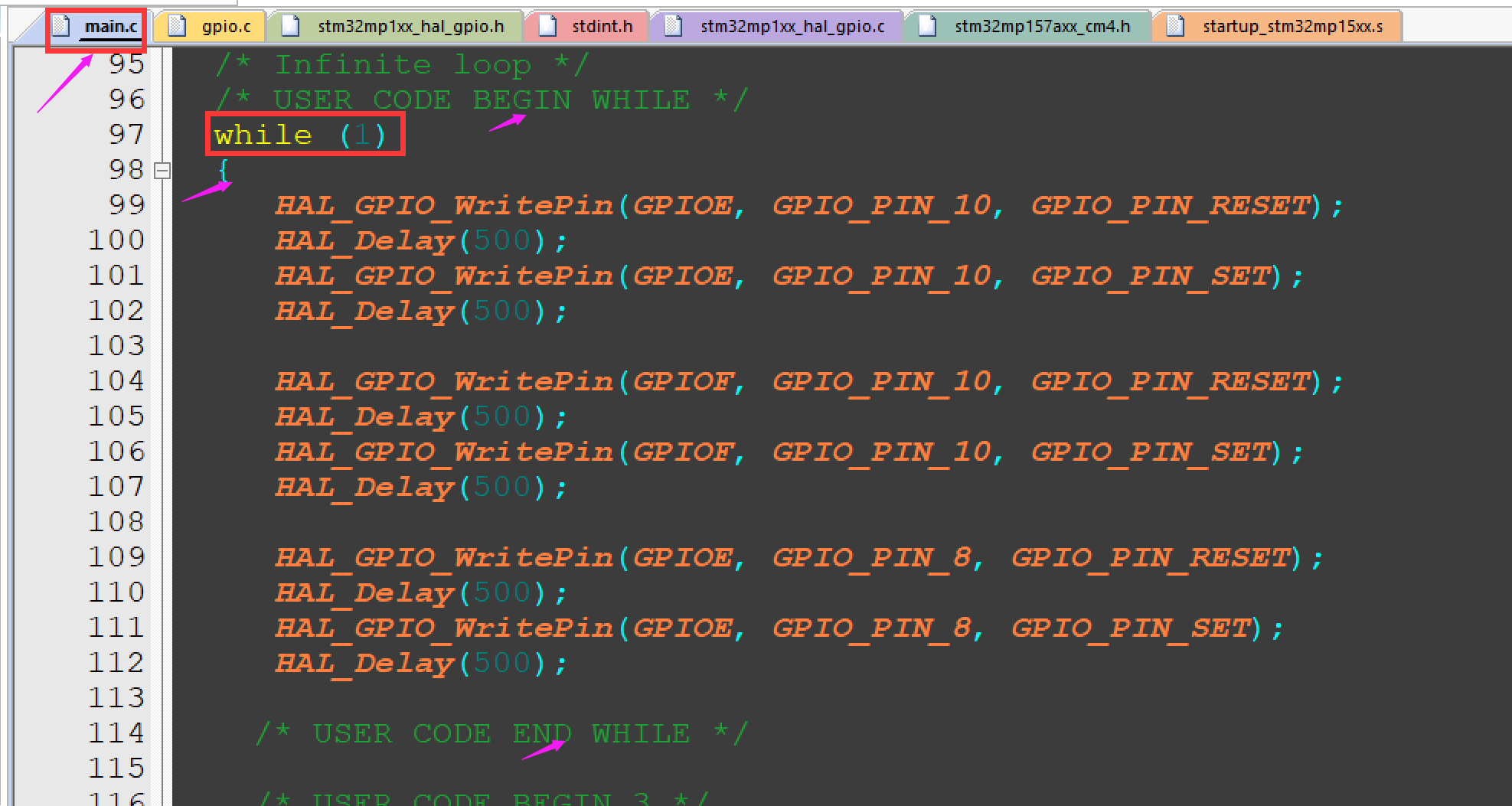Viewport: 1512px width, 806px height.
Task: Place cursor on the while keyword
Action: [x=263, y=135]
